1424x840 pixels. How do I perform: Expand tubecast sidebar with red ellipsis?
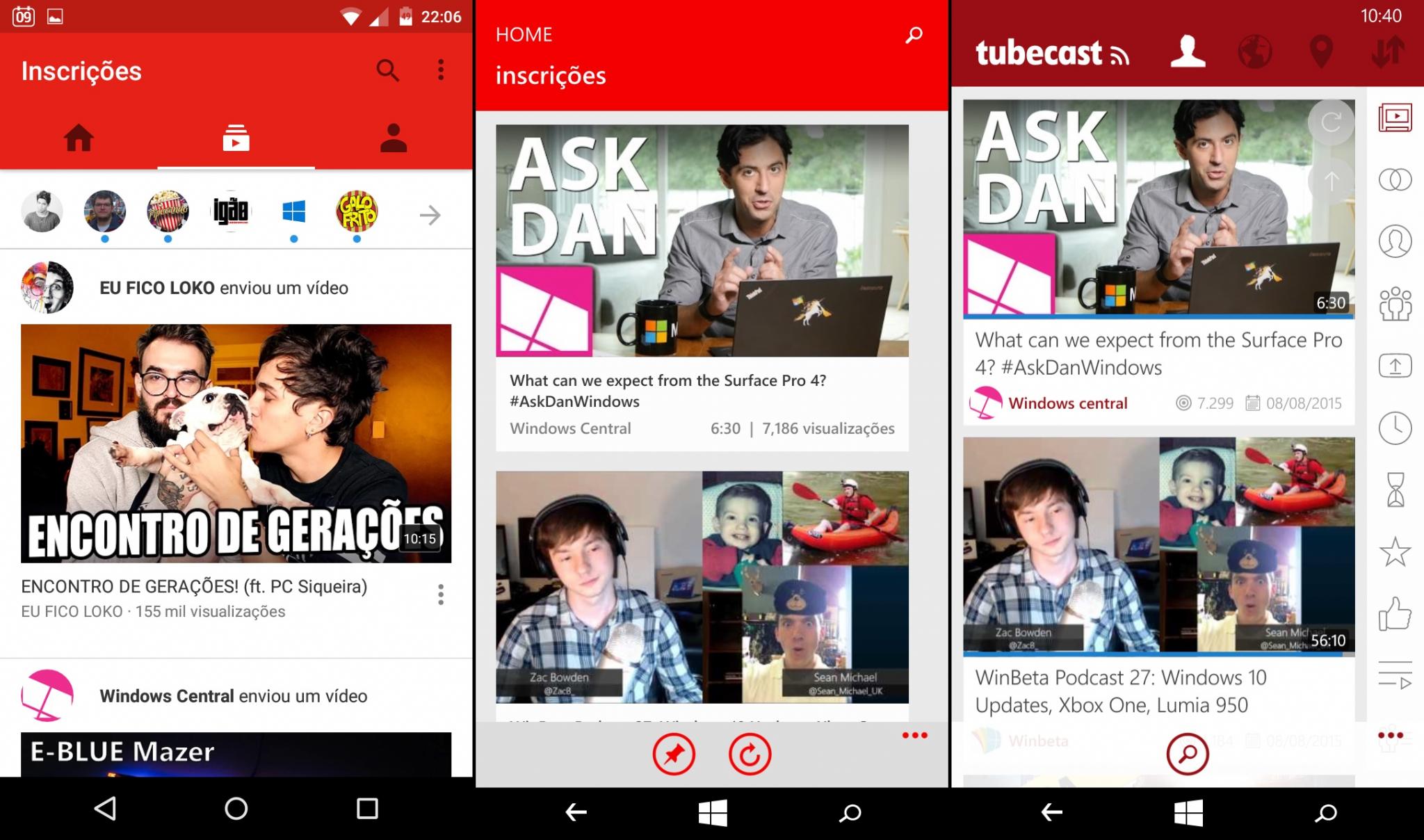(x=1391, y=736)
